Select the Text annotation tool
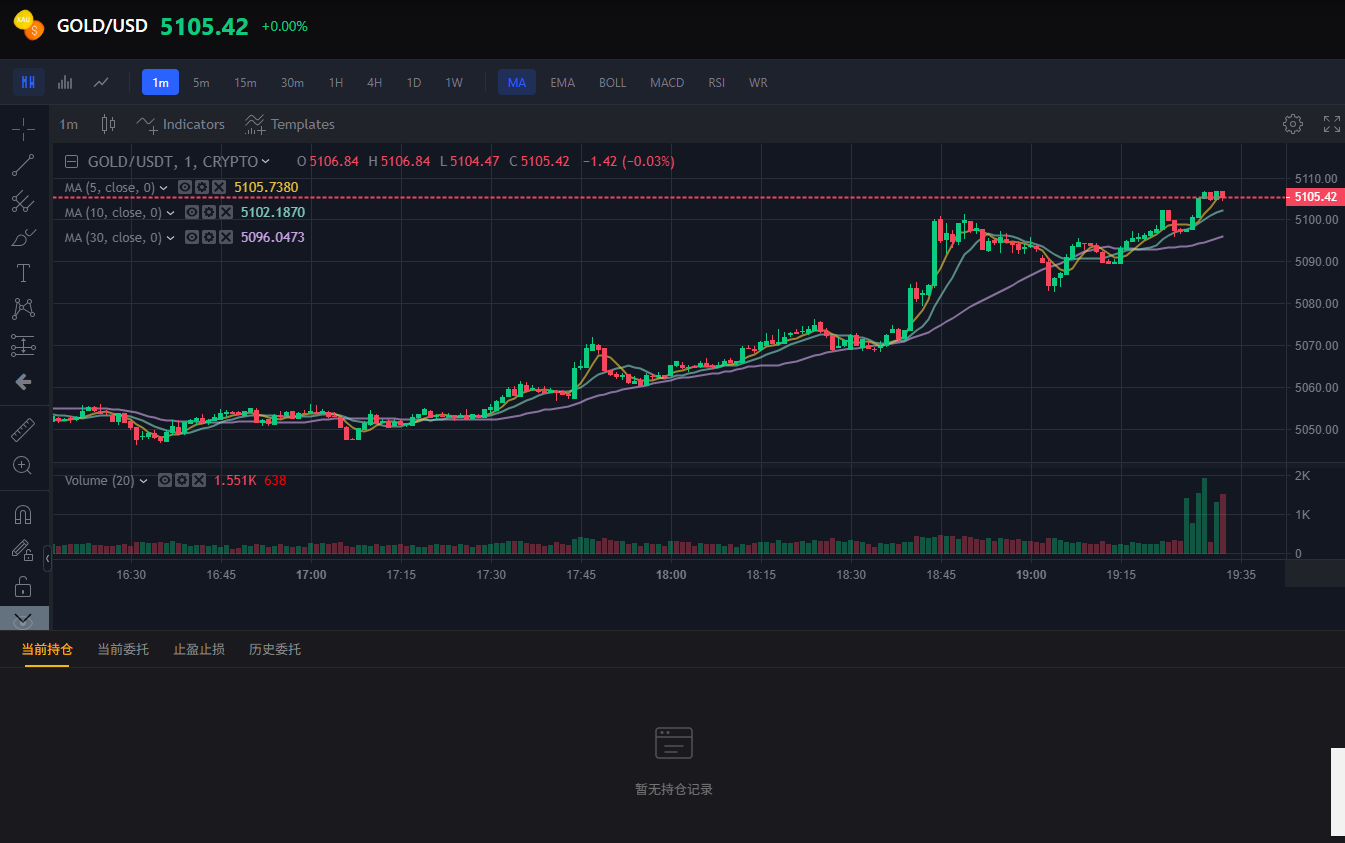This screenshot has height=843, width=1345. click(x=23, y=273)
